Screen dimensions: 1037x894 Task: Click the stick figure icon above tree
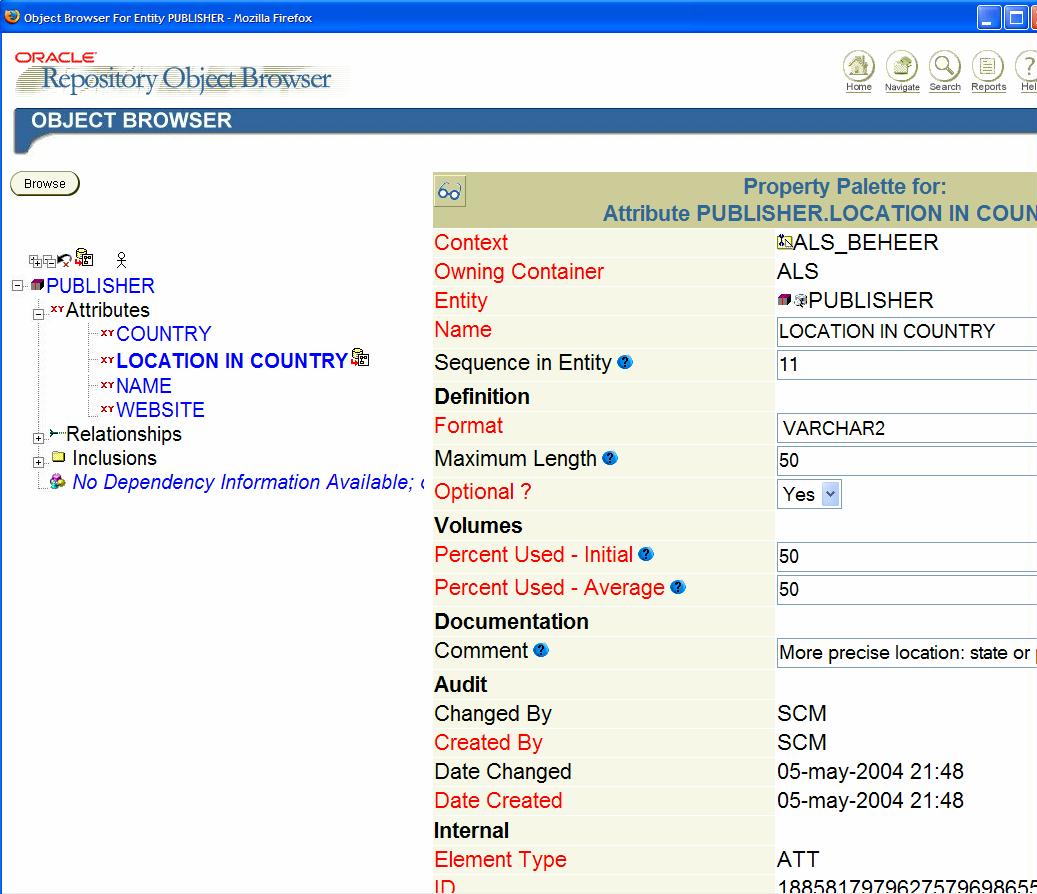tap(121, 259)
